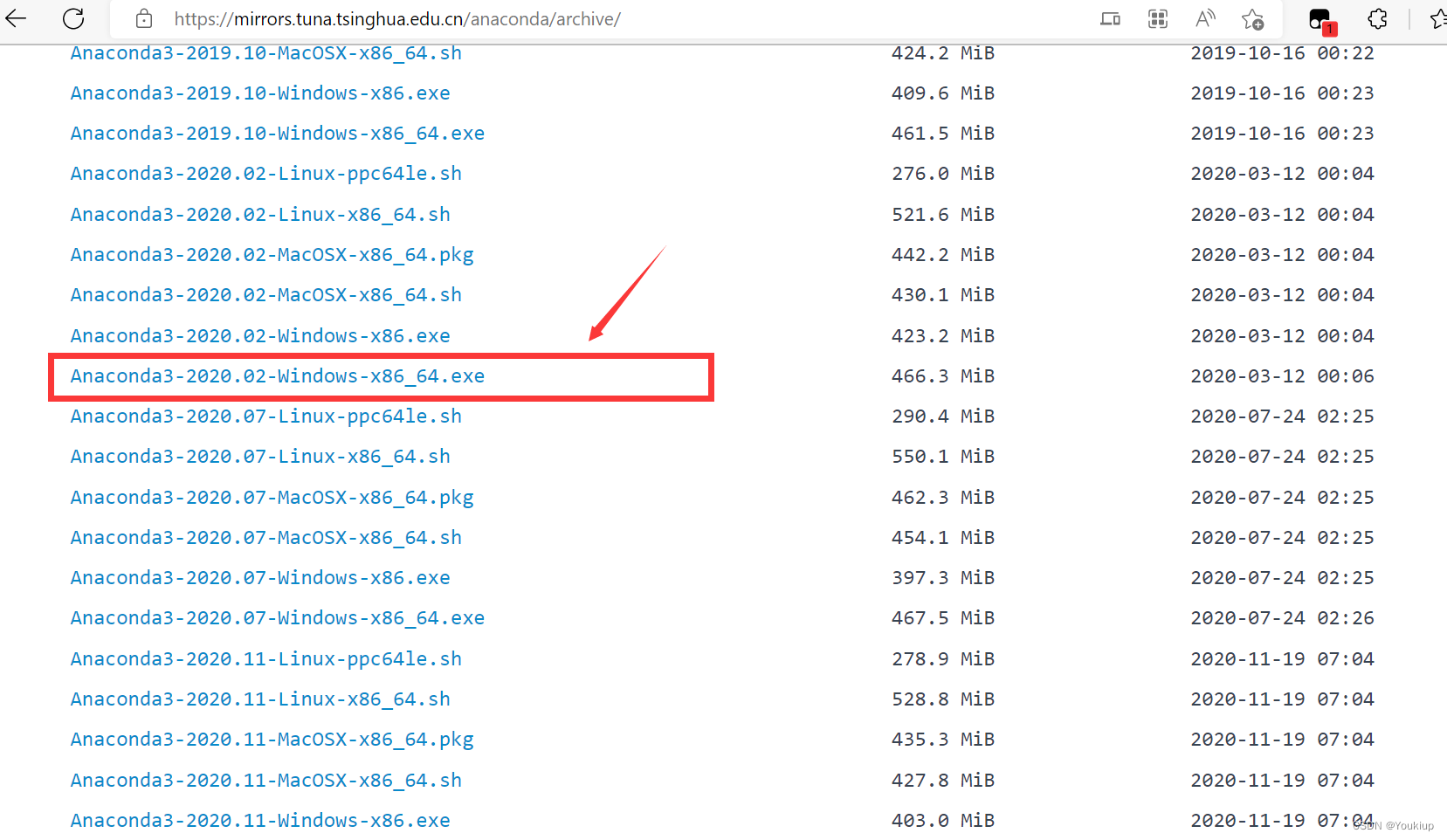Image resolution: width=1447 pixels, height=840 pixels.
Task: Download Anaconda3-2020.02-Linux-x86_64.sh
Action: (260, 215)
